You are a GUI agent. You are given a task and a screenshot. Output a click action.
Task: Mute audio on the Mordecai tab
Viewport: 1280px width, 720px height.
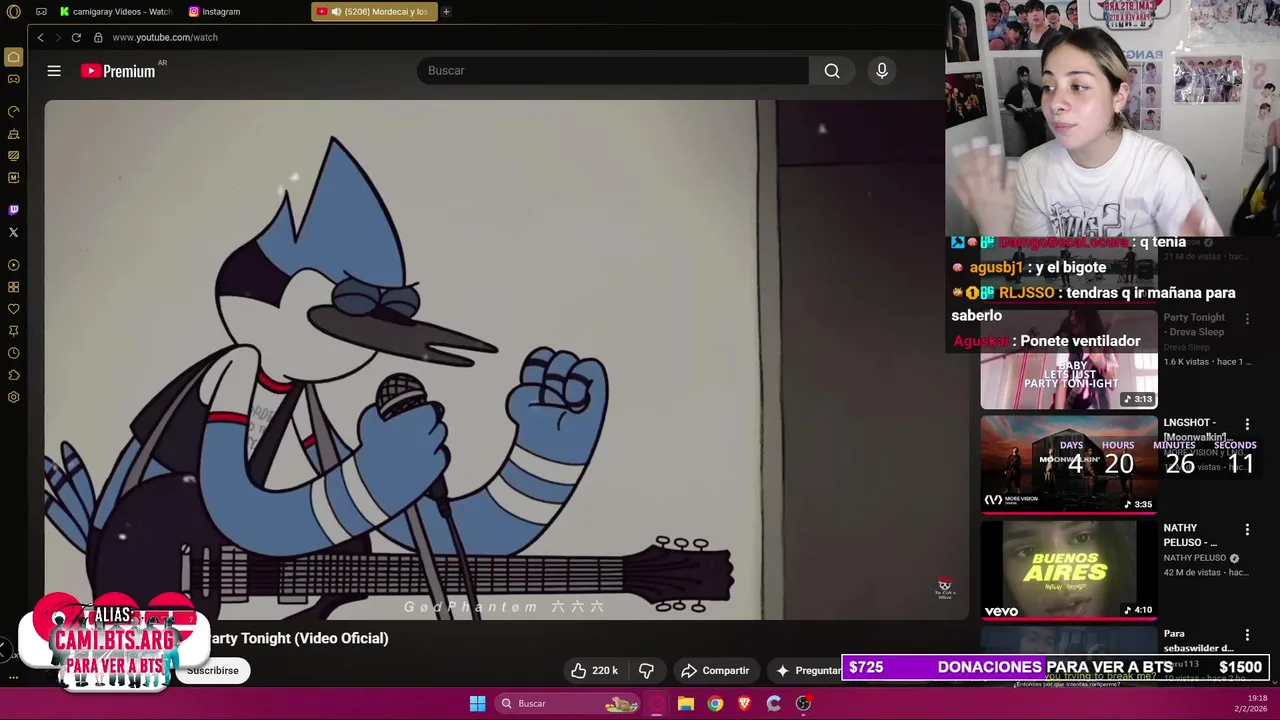tap(336, 12)
